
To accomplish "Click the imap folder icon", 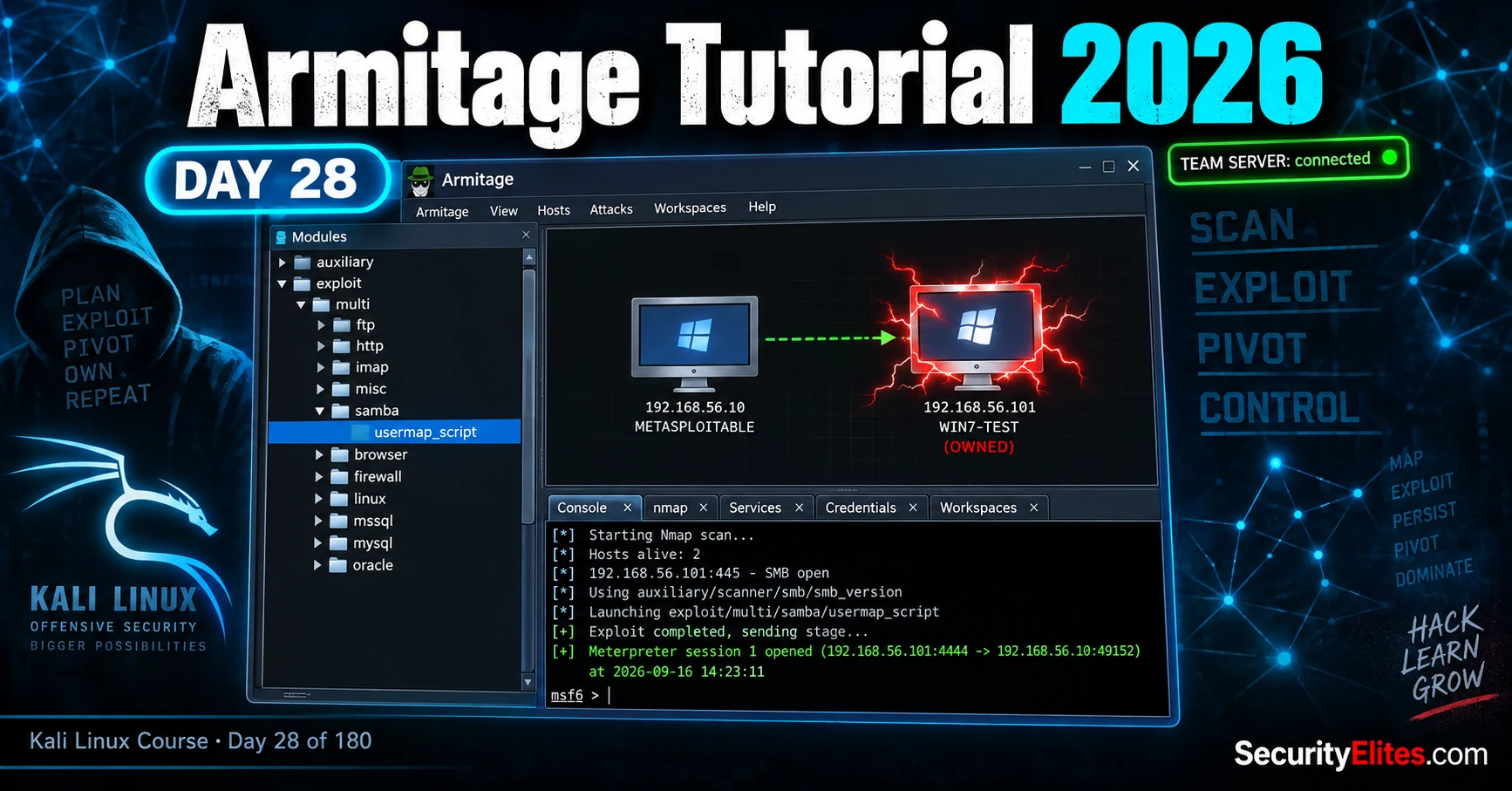I will (341, 367).
